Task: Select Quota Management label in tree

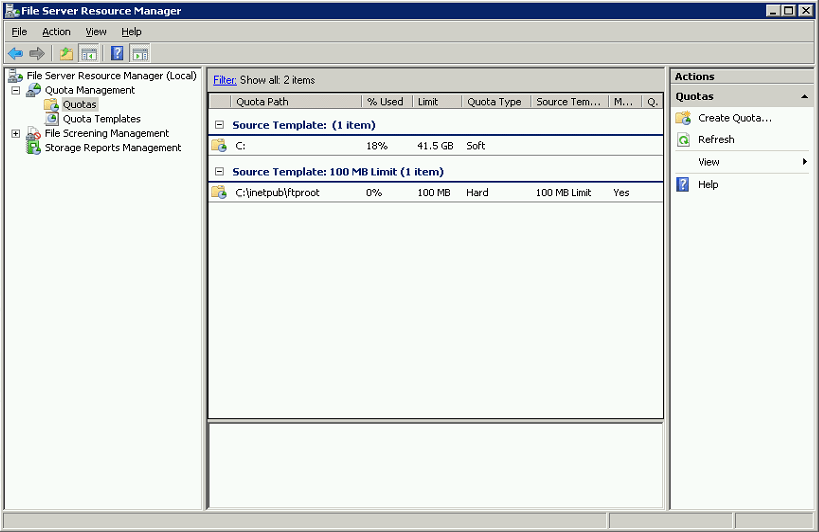Action: pos(90,90)
